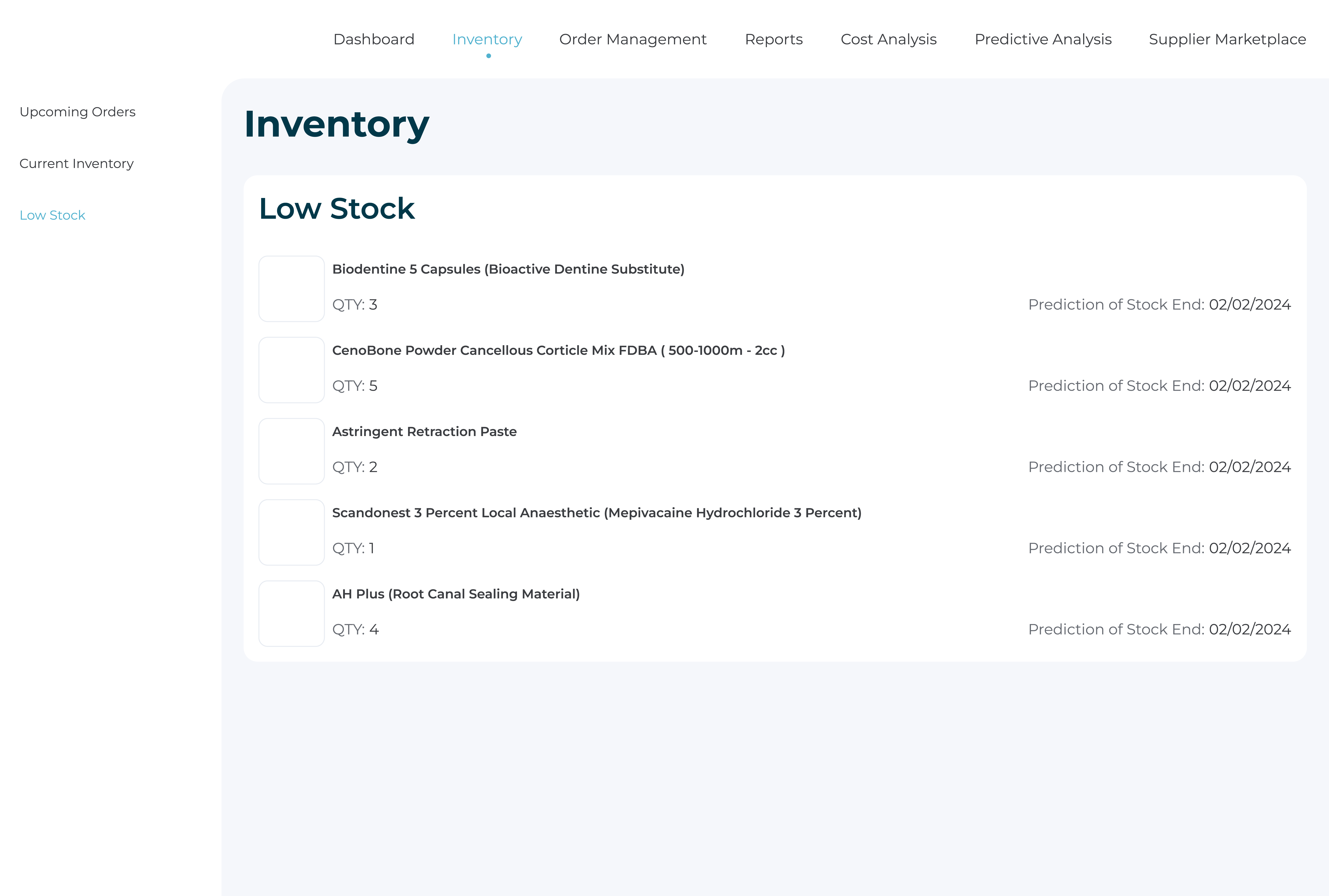Click the AH Plus Root Canal Sealing link
The height and width of the screenshot is (896, 1329).
(456, 594)
